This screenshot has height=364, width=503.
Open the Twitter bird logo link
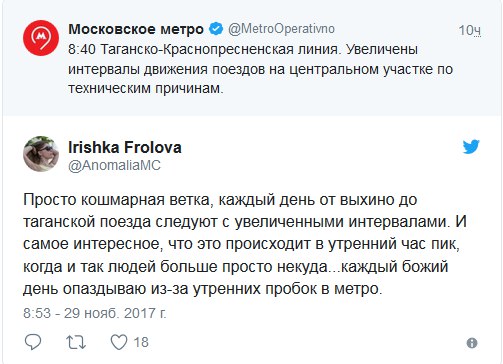pyautogui.click(x=471, y=147)
